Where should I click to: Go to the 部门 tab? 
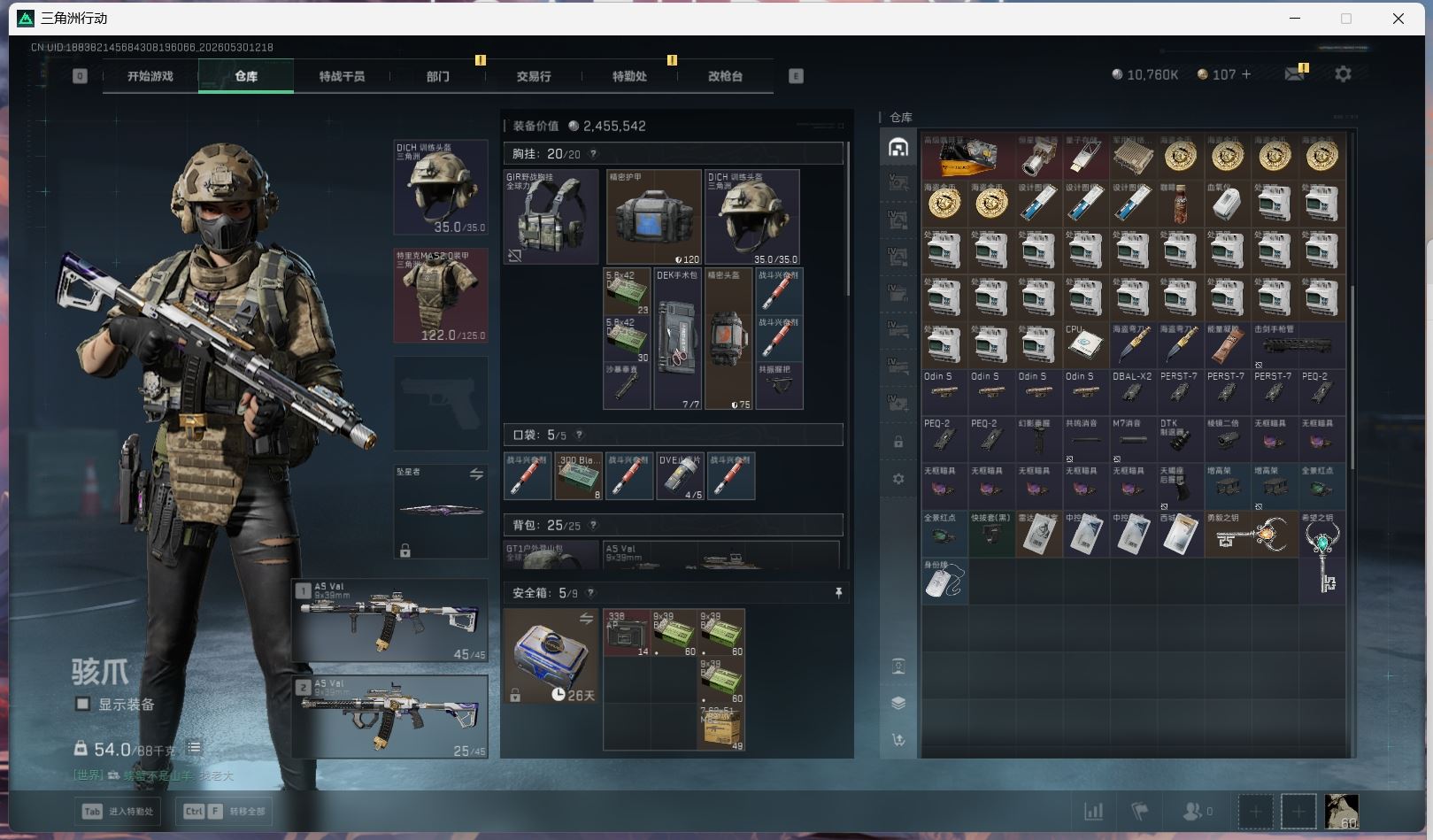coord(437,76)
